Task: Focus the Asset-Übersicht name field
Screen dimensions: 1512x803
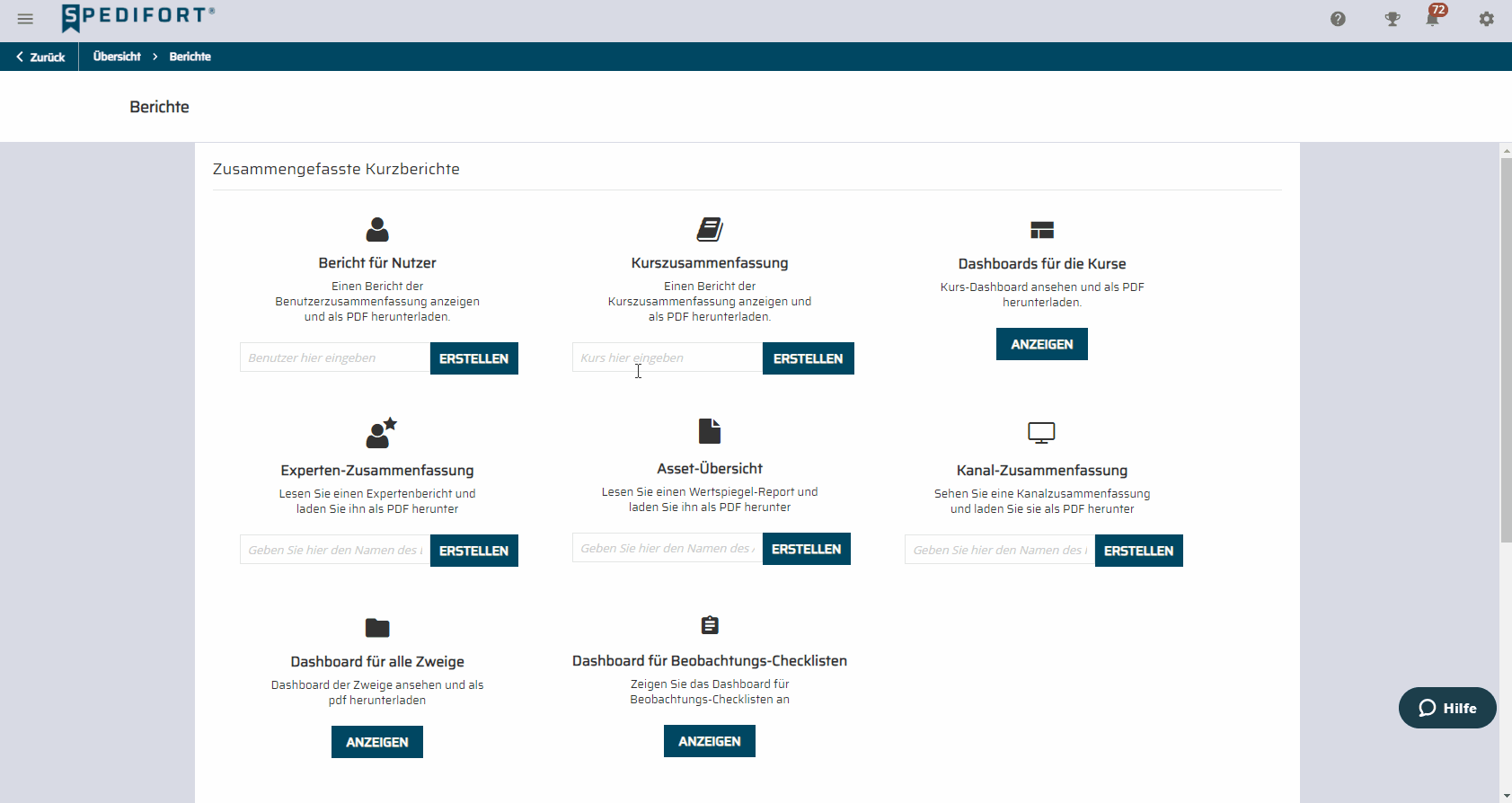Action: coord(668,548)
